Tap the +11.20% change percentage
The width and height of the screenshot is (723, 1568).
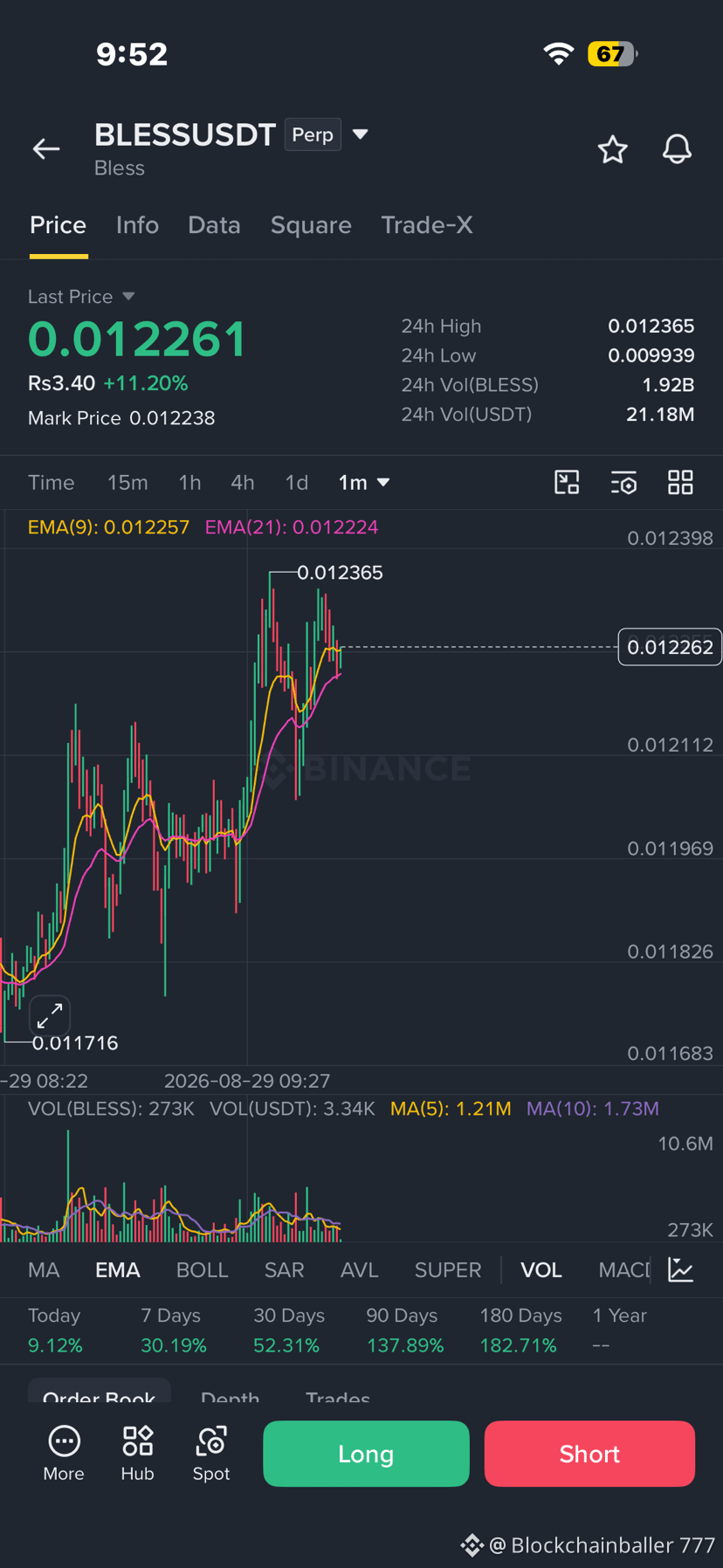[x=146, y=383]
